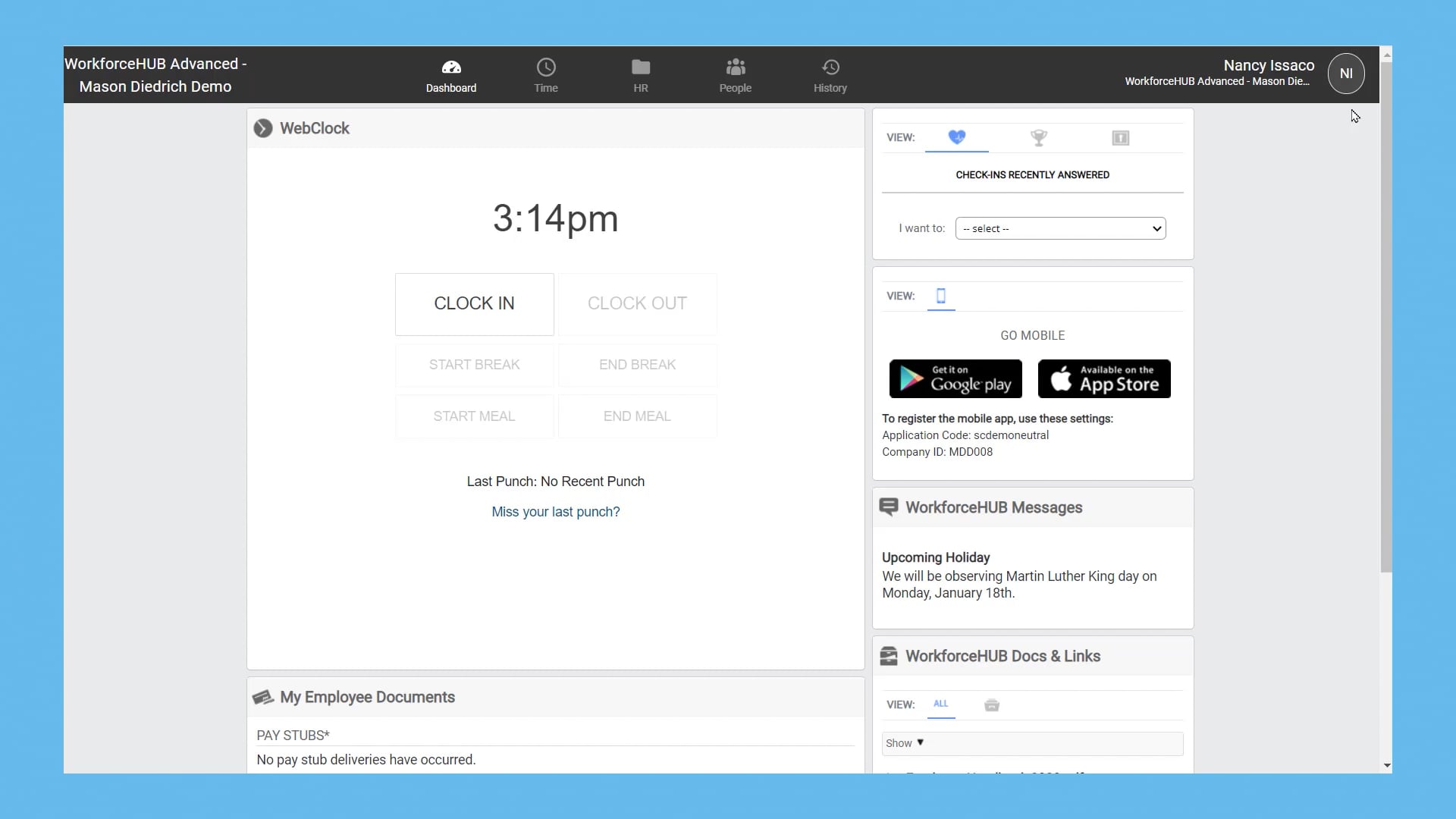Click the Miss your last punch link

coord(555,512)
